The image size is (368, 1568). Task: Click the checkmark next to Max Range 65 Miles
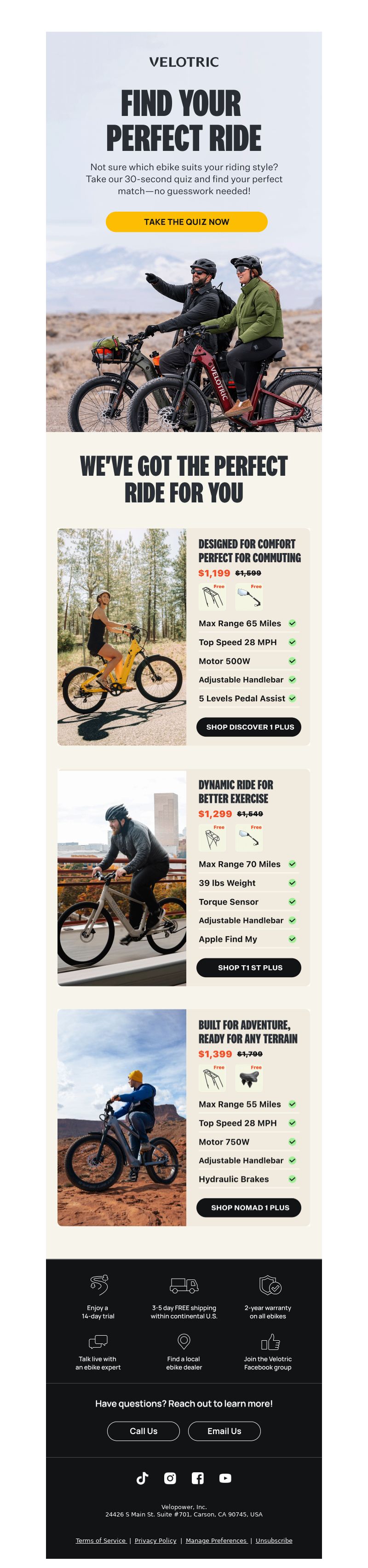point(292,623)
